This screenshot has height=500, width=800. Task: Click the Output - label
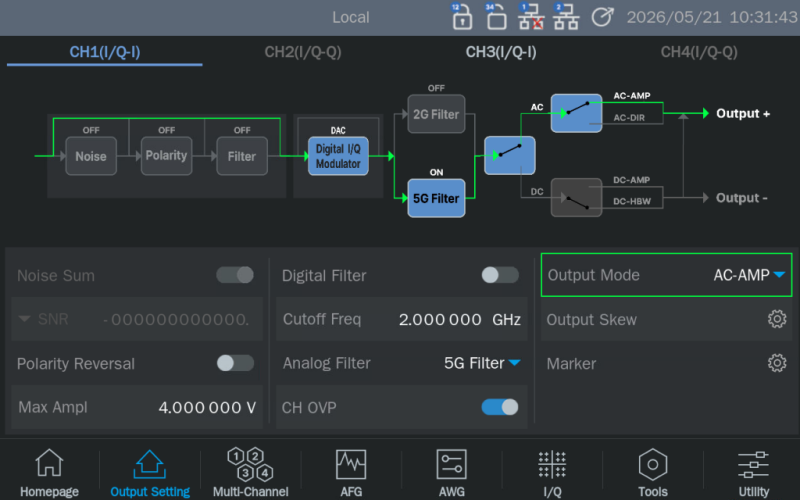coord(741,197)
